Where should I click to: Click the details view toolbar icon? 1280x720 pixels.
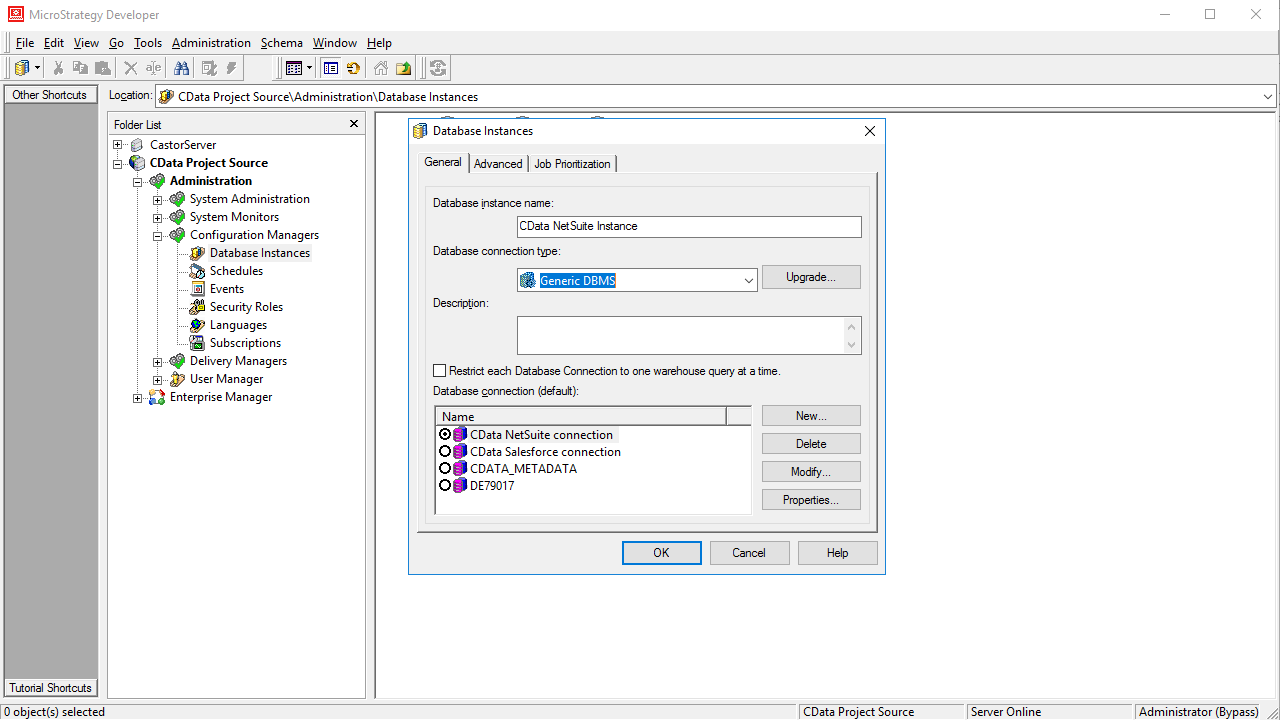(332, 67)
